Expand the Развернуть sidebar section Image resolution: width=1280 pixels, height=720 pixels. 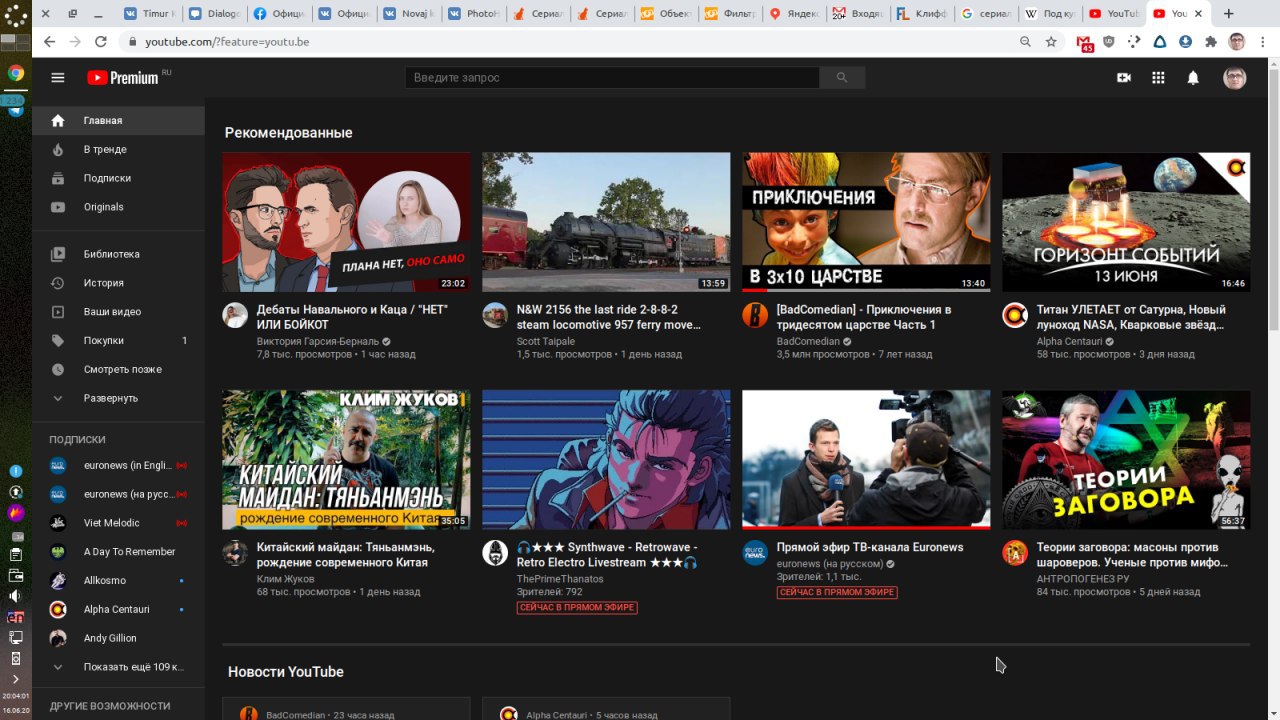(x=118, y=398)
